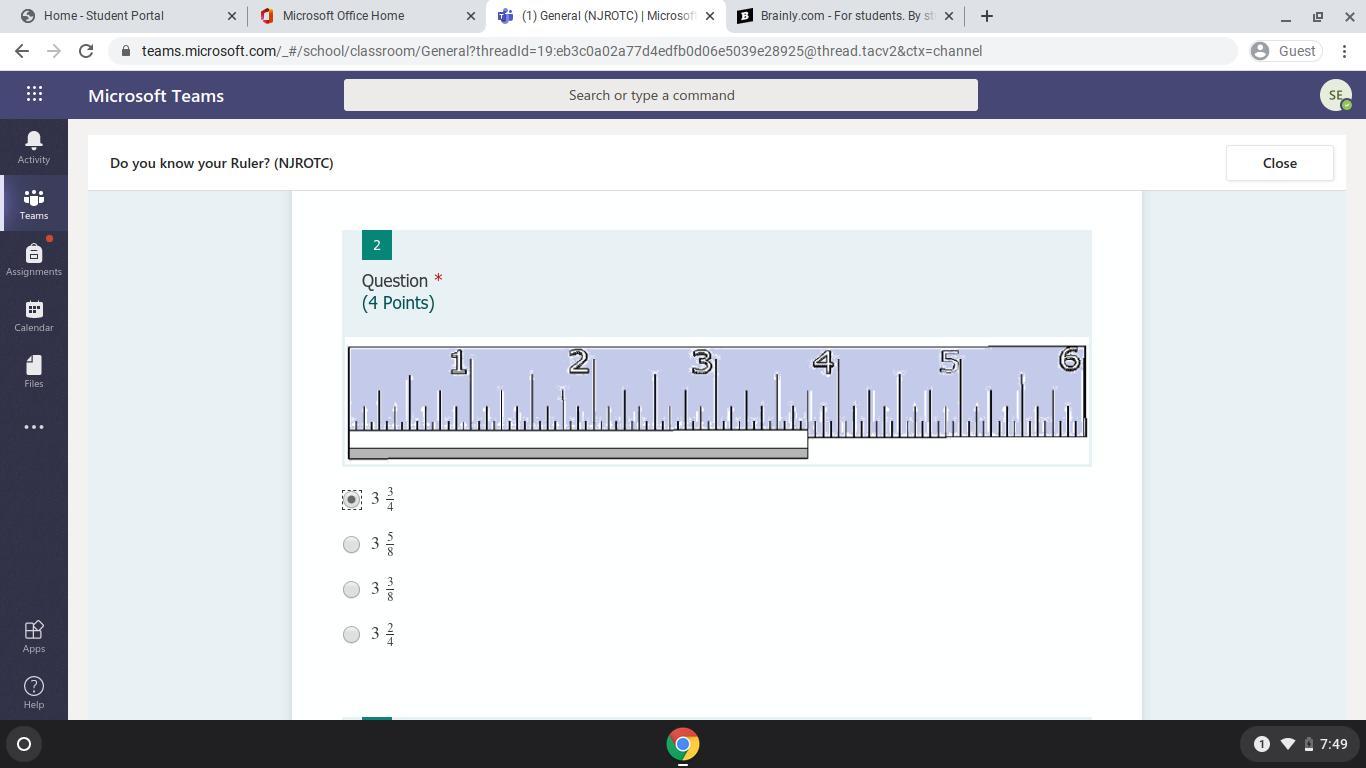Open Files in the sidebar
1366x768 pixels.
pyautogui.click(x=34, y=371)
